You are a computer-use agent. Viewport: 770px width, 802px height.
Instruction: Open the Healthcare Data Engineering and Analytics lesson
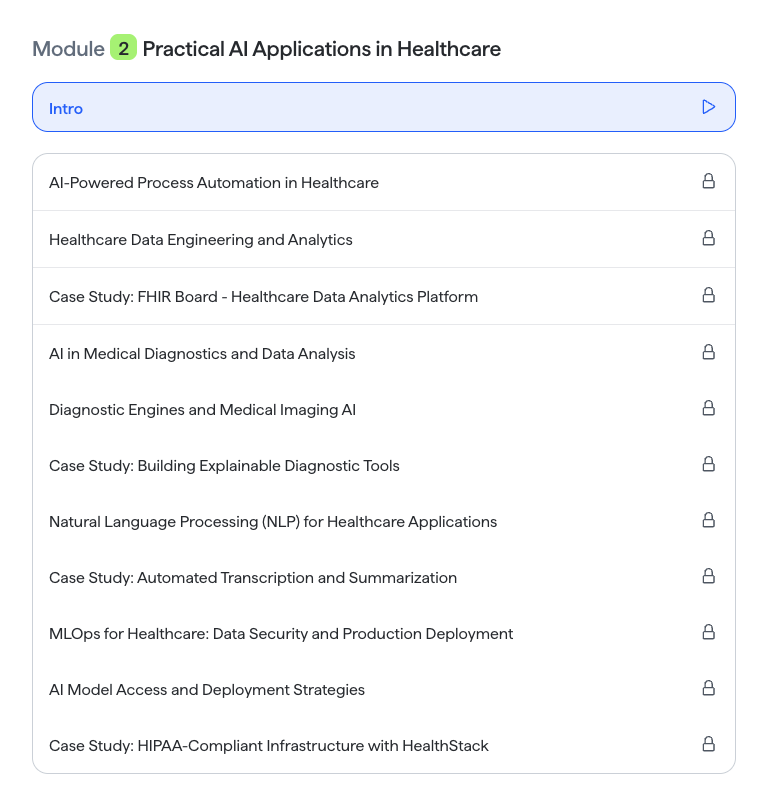(384, 239)
